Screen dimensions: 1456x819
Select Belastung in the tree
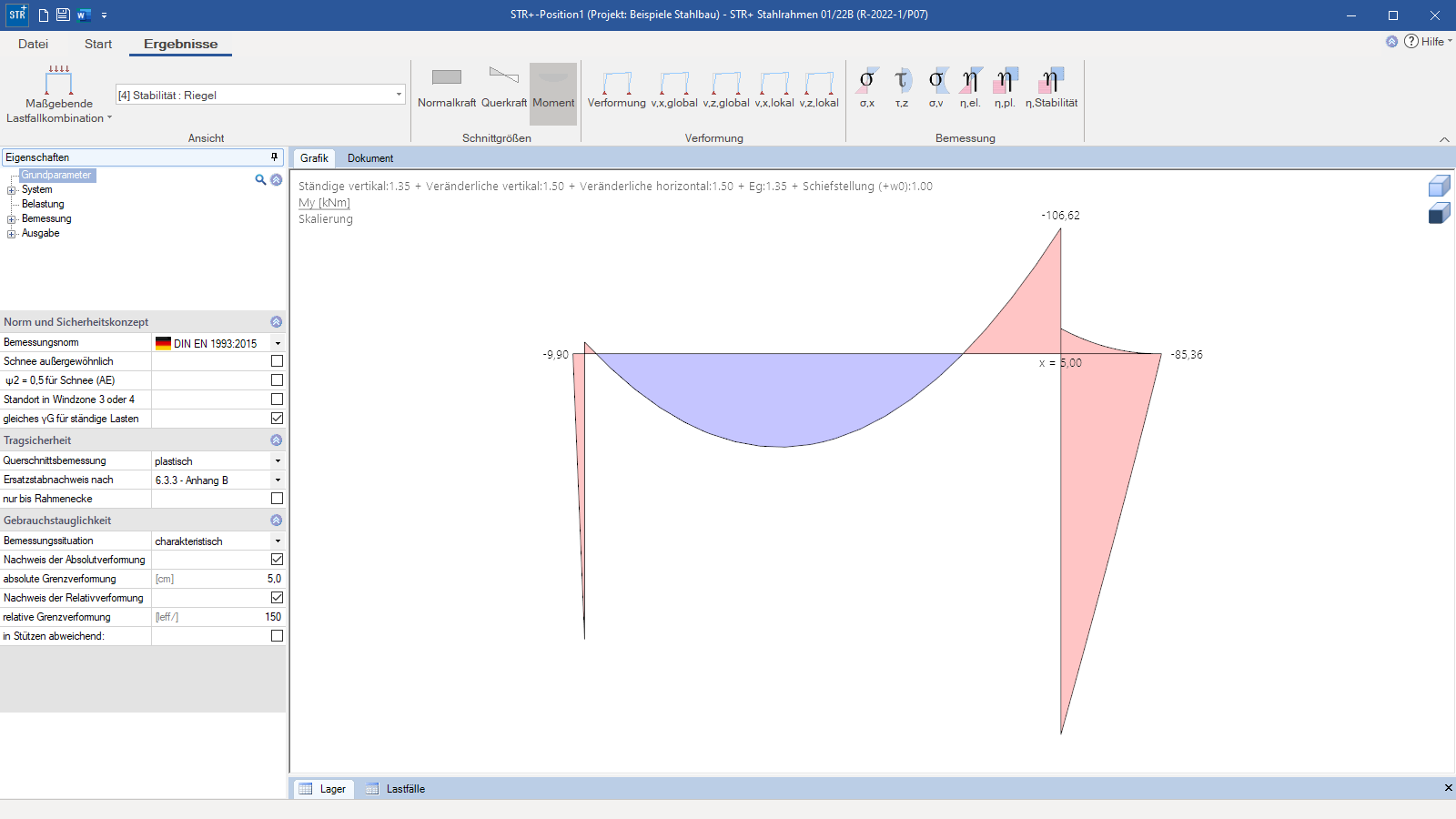click(43, 204)
